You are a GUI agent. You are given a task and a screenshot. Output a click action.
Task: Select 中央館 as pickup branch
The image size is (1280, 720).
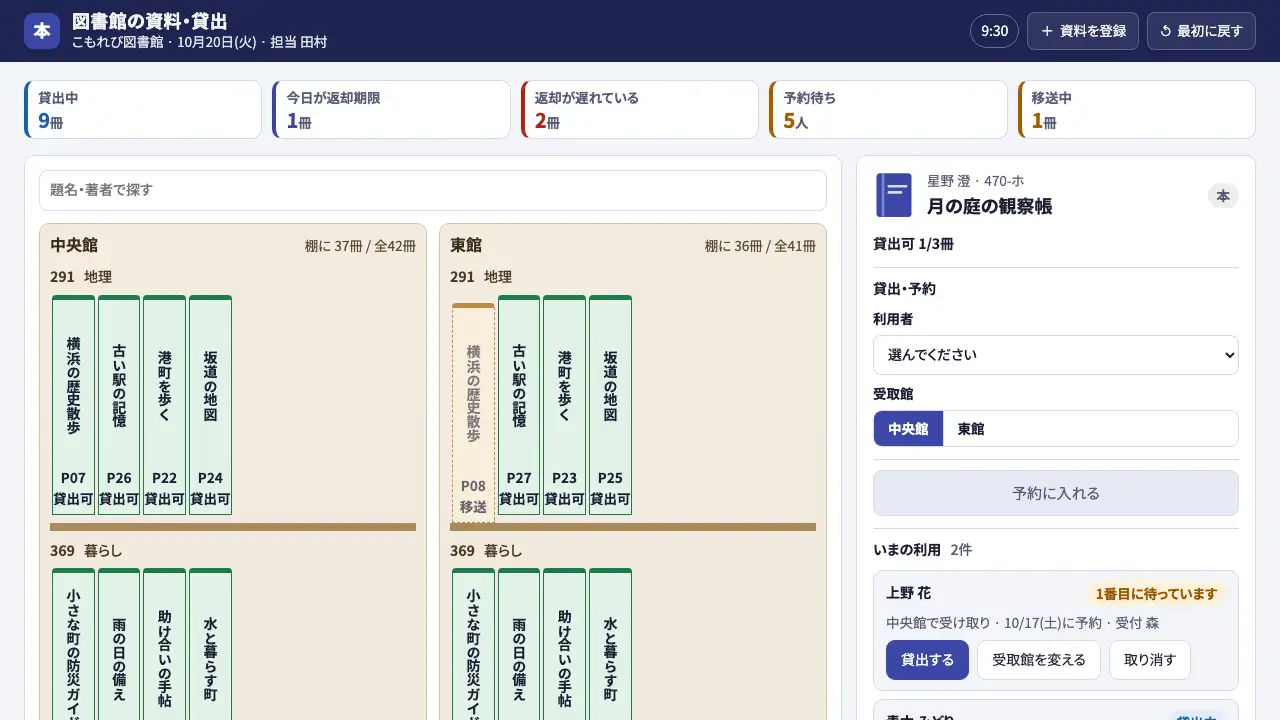point(909,429)
